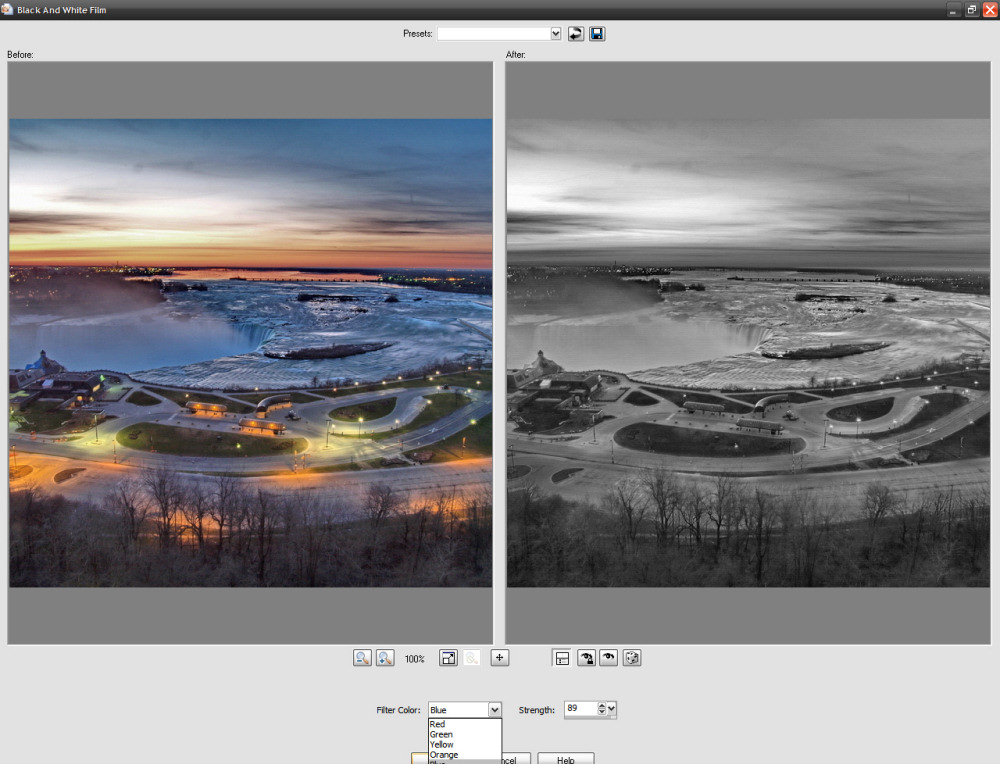
Task: Close the Black And White Film dialog
Action: [990, 10]
